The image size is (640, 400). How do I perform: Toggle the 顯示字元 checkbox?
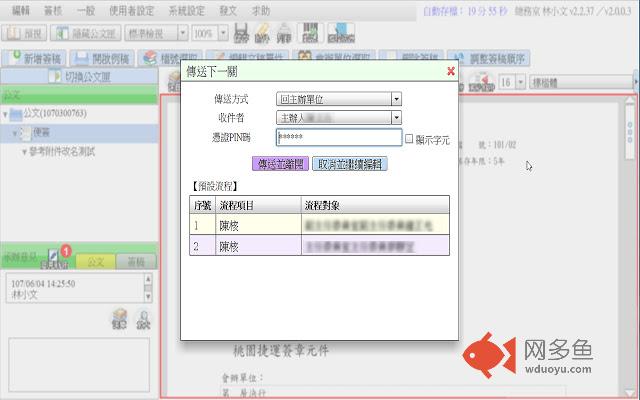pos(409,139)
